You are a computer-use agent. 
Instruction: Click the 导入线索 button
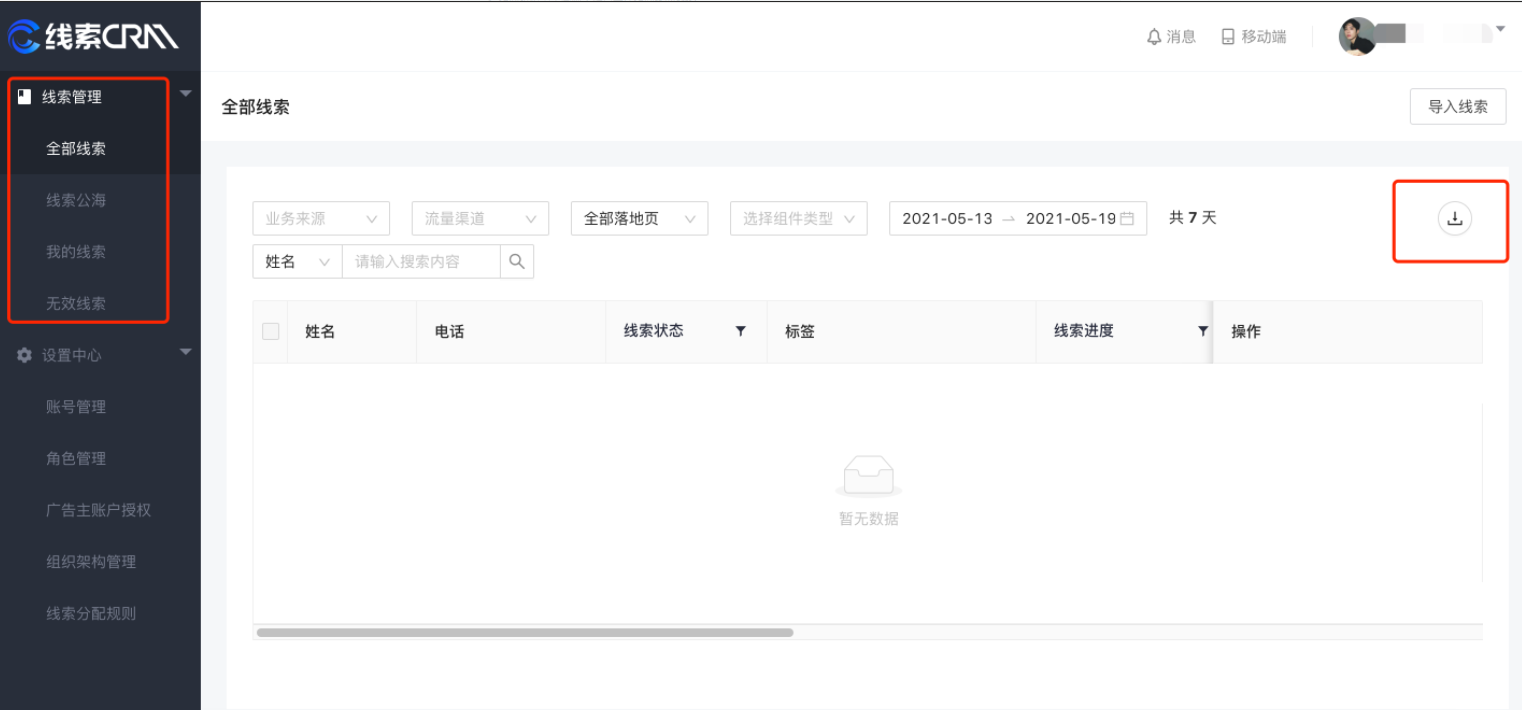coord(1457,107)
